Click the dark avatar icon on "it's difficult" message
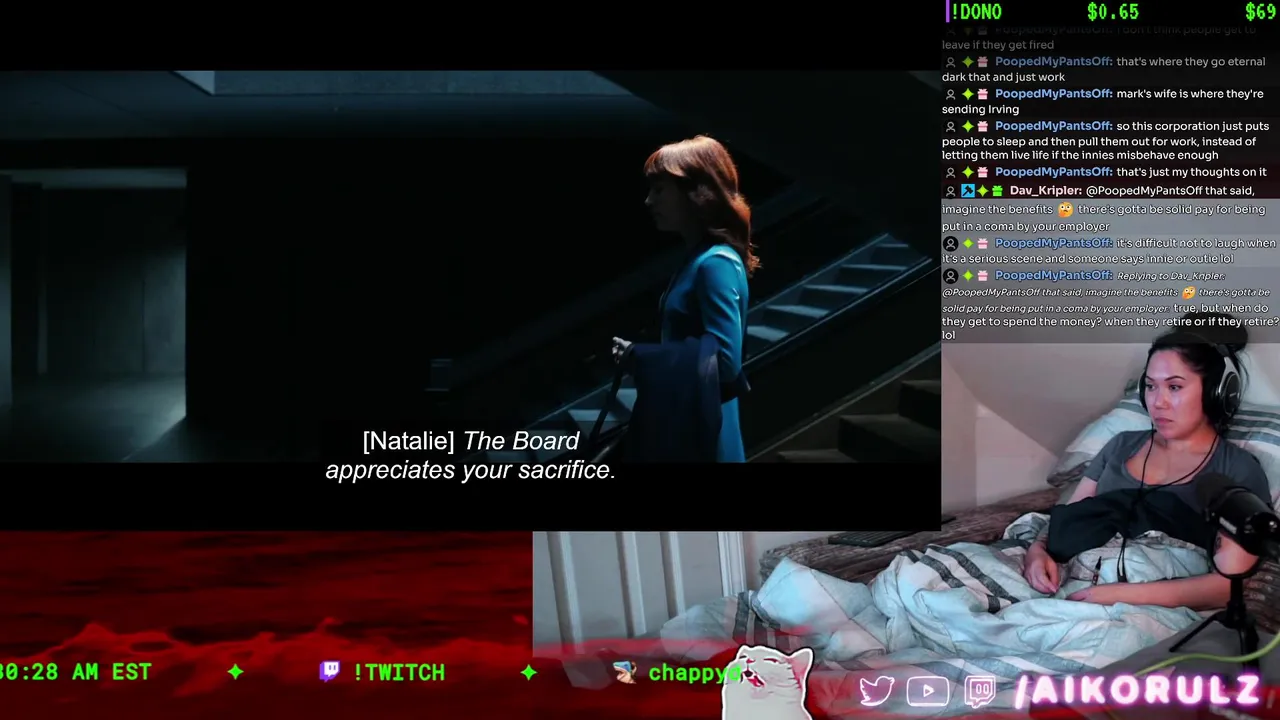 (950, 243)
